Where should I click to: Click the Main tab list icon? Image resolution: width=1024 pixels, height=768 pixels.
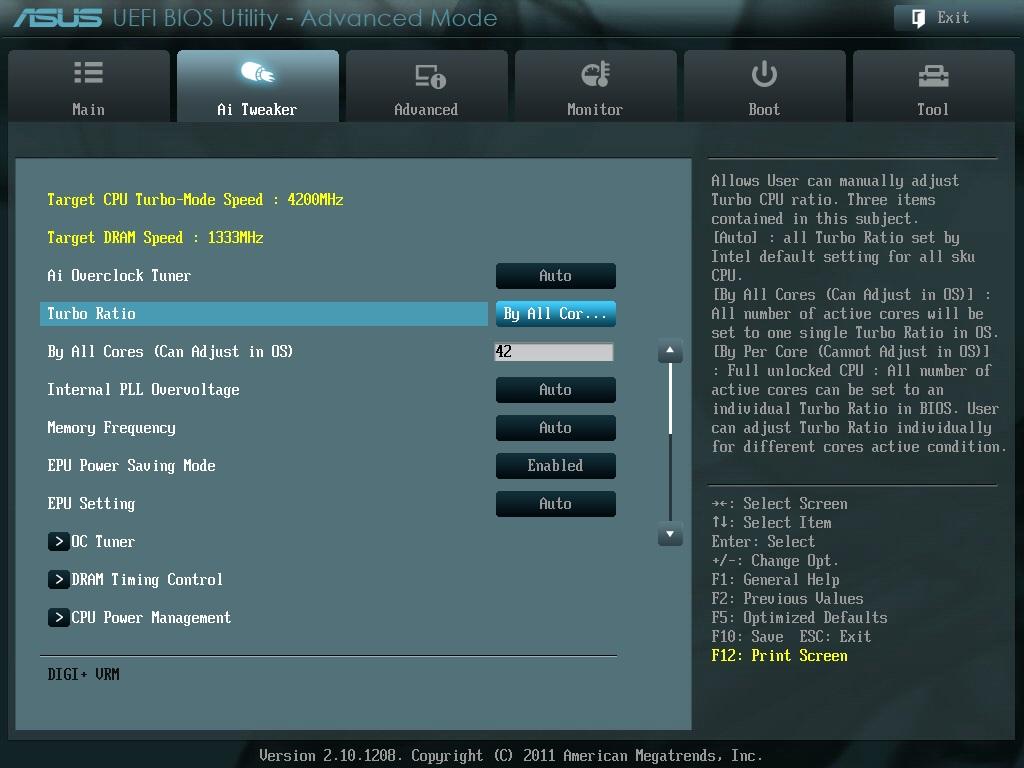coord(88,72)
